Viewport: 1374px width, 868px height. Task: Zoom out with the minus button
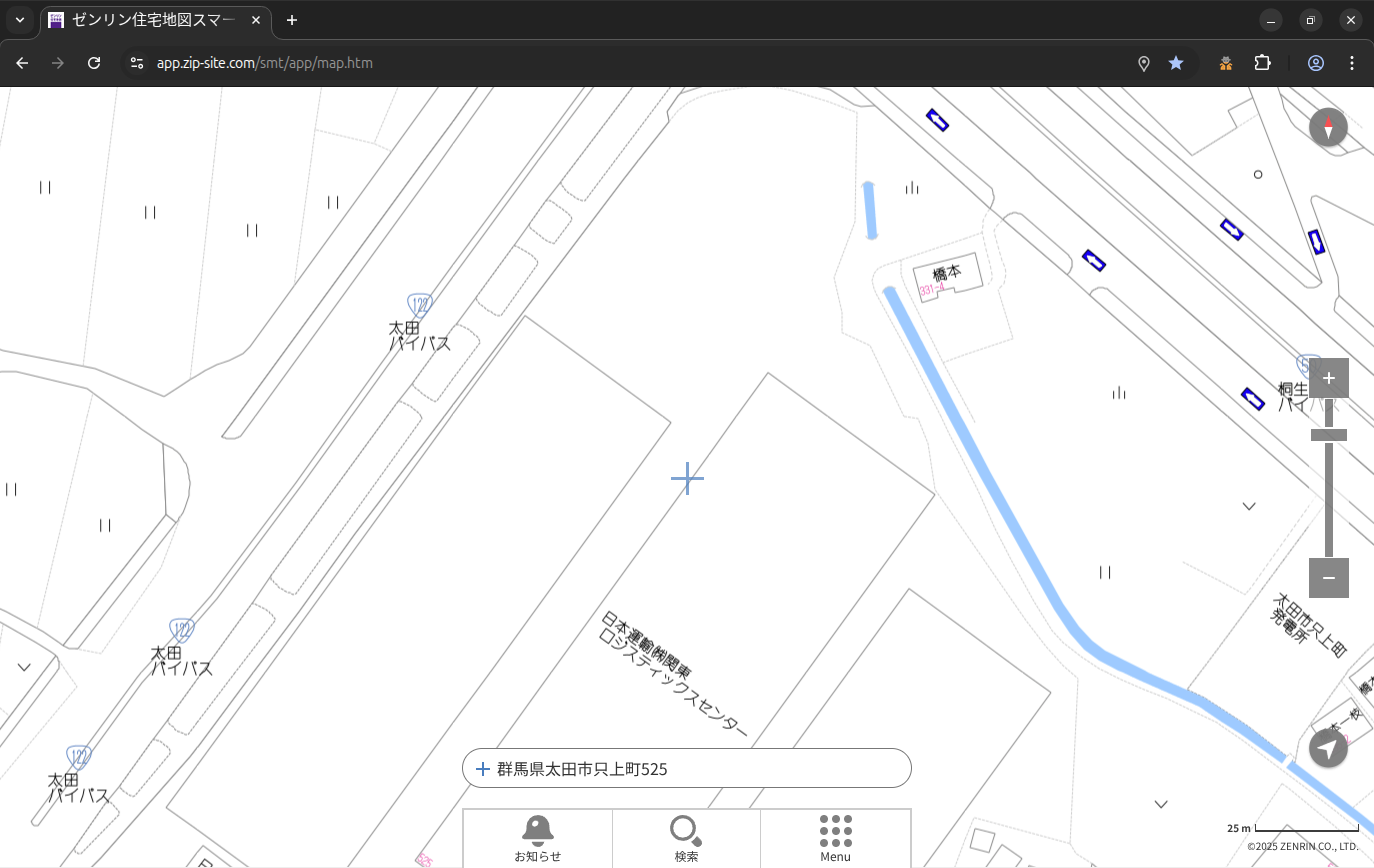coord(1328,578)
